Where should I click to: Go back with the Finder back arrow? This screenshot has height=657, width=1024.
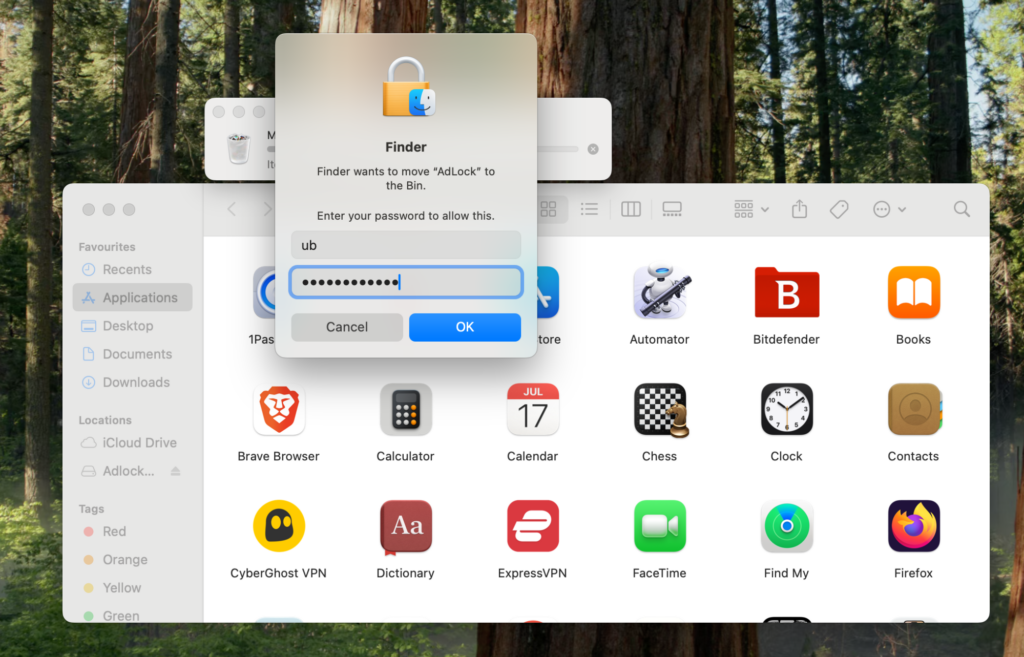point(232,209)
